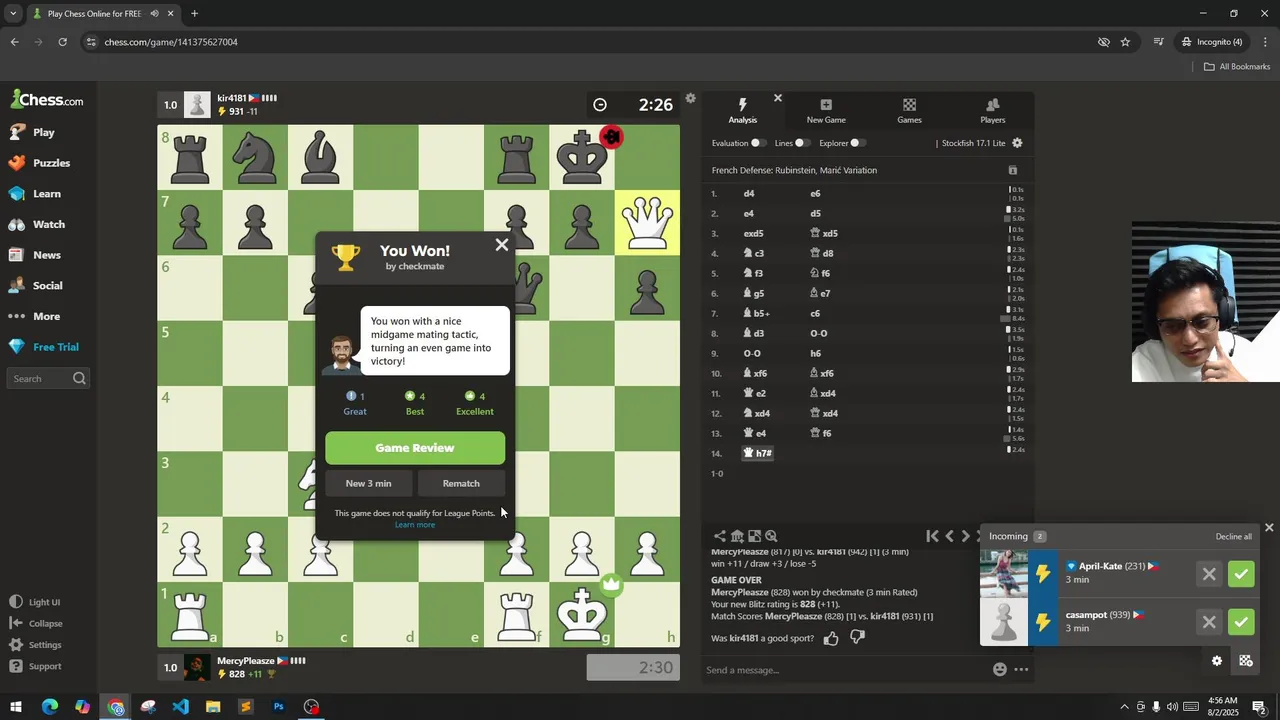The width and height of the screenshot is (1280, 720).
Task: Switch to Light UI
Action: point(44,603)
